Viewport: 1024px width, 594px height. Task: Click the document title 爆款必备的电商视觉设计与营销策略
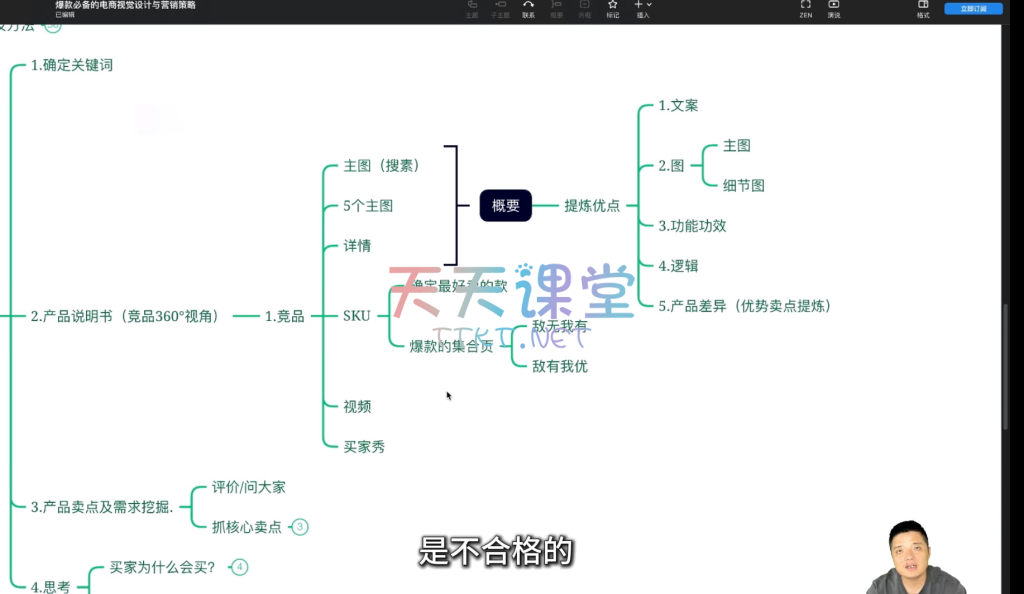125,5
